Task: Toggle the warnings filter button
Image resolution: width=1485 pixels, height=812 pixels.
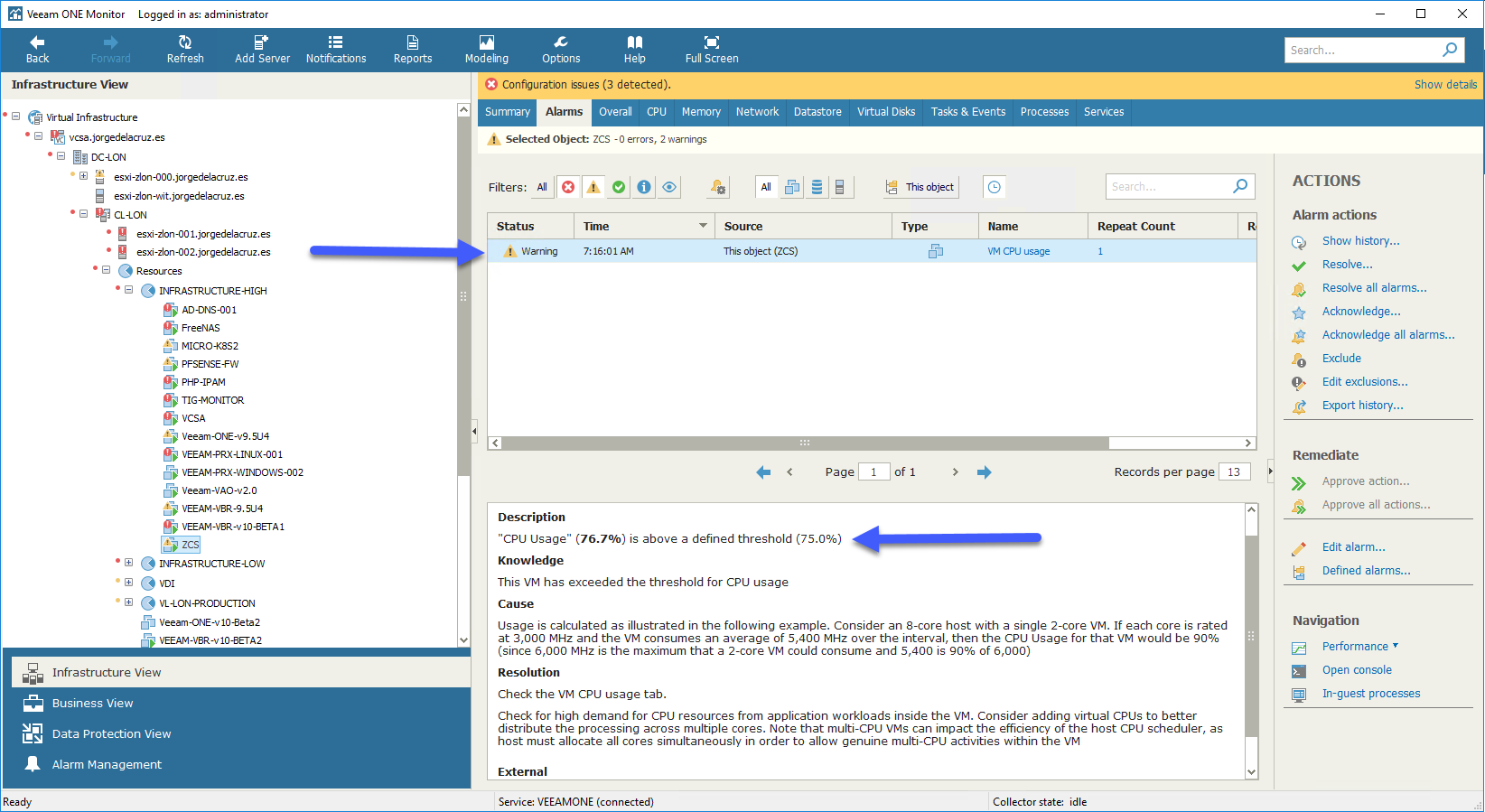Action: (x=593, y=187)
